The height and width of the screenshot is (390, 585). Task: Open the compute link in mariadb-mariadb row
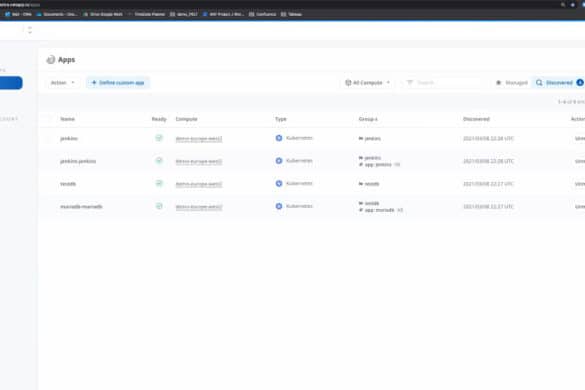[199, 207]
